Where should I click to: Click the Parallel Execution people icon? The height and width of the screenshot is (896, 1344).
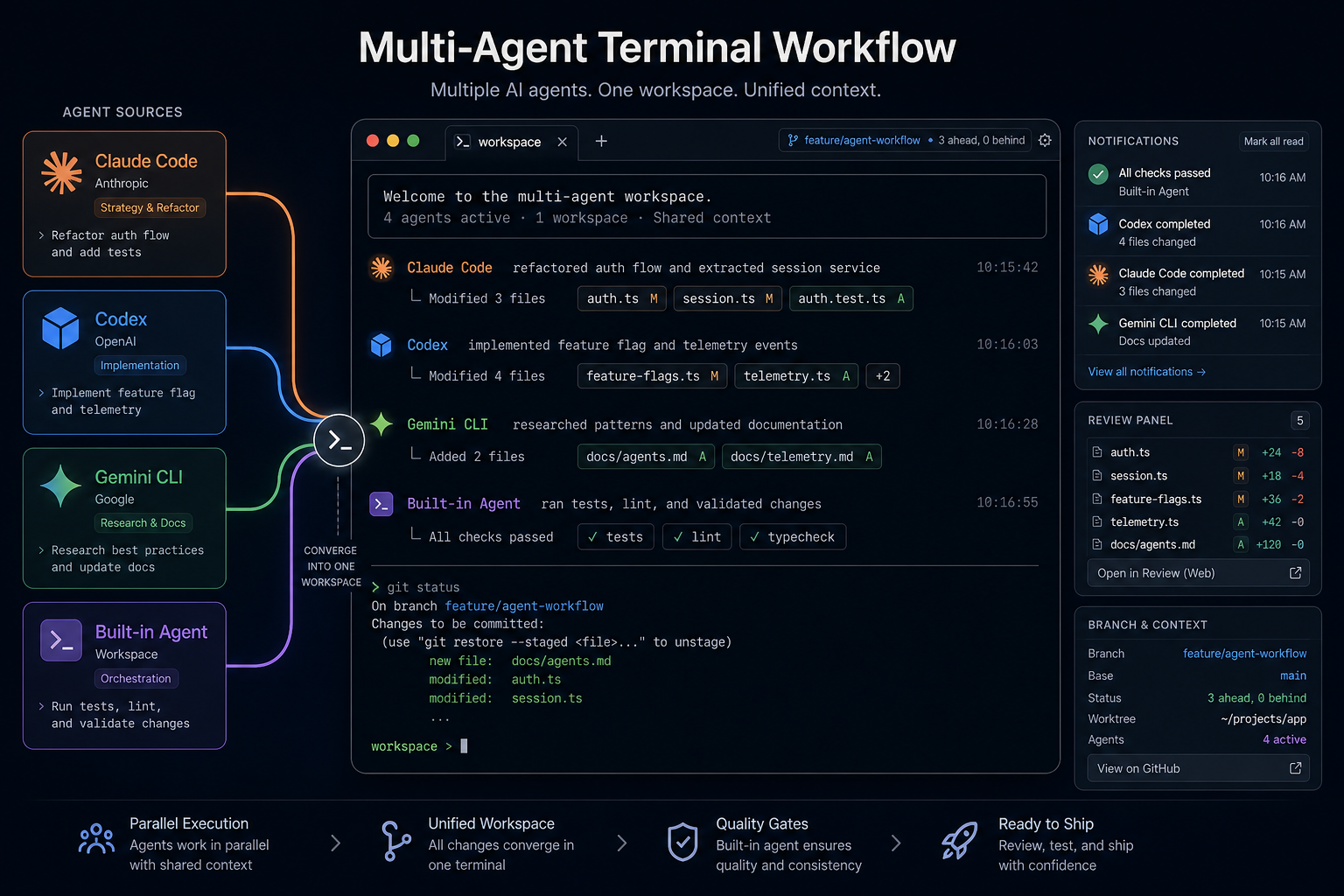(x=96, y=840)
